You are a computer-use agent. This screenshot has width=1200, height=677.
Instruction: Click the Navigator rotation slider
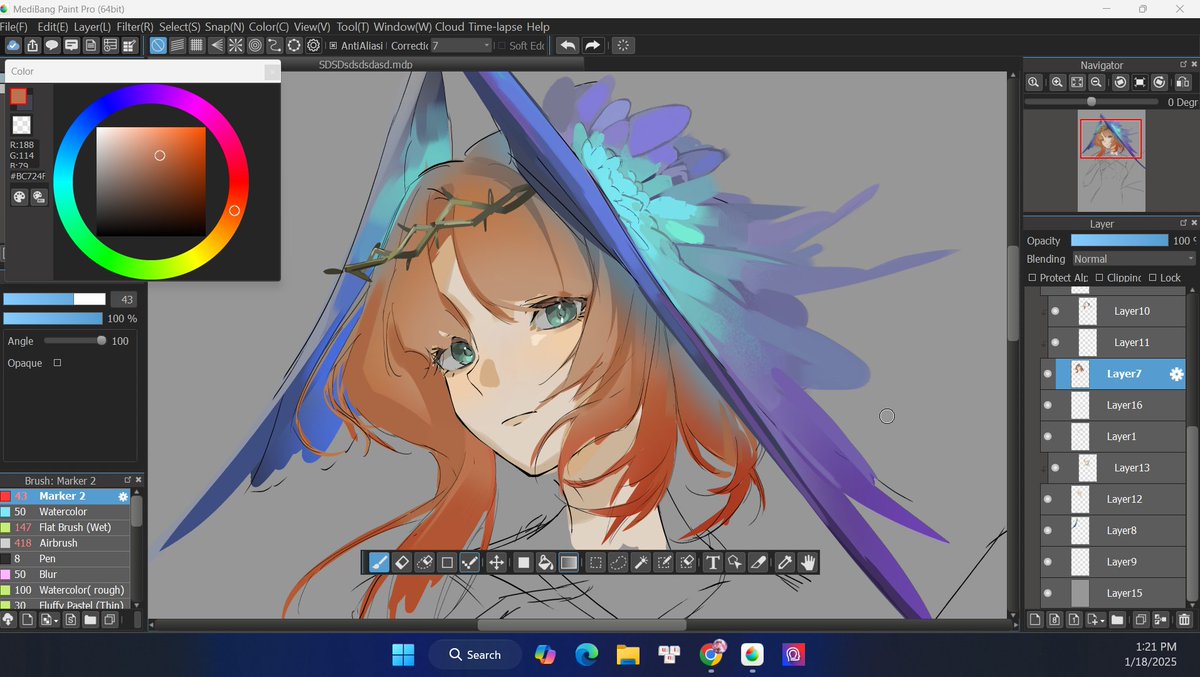tap(1093, 102)
